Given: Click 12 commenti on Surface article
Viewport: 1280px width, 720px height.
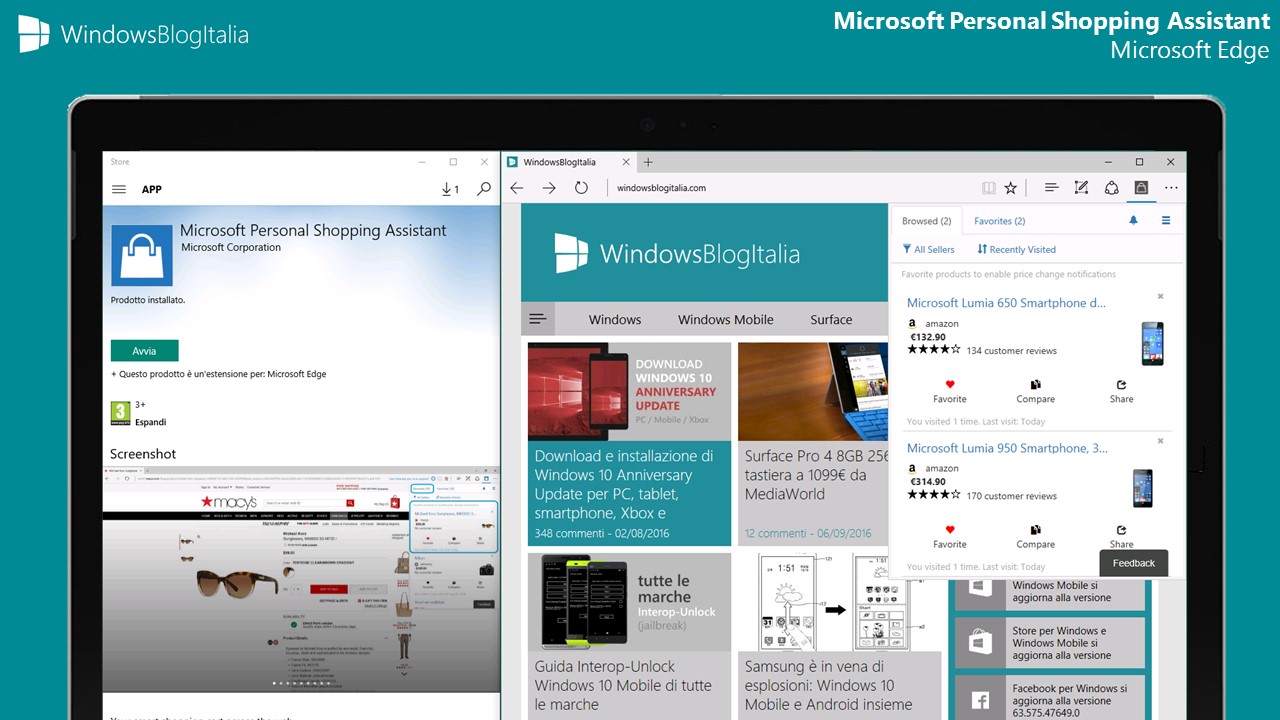Looking at the screenshot, I should point(808,534).
